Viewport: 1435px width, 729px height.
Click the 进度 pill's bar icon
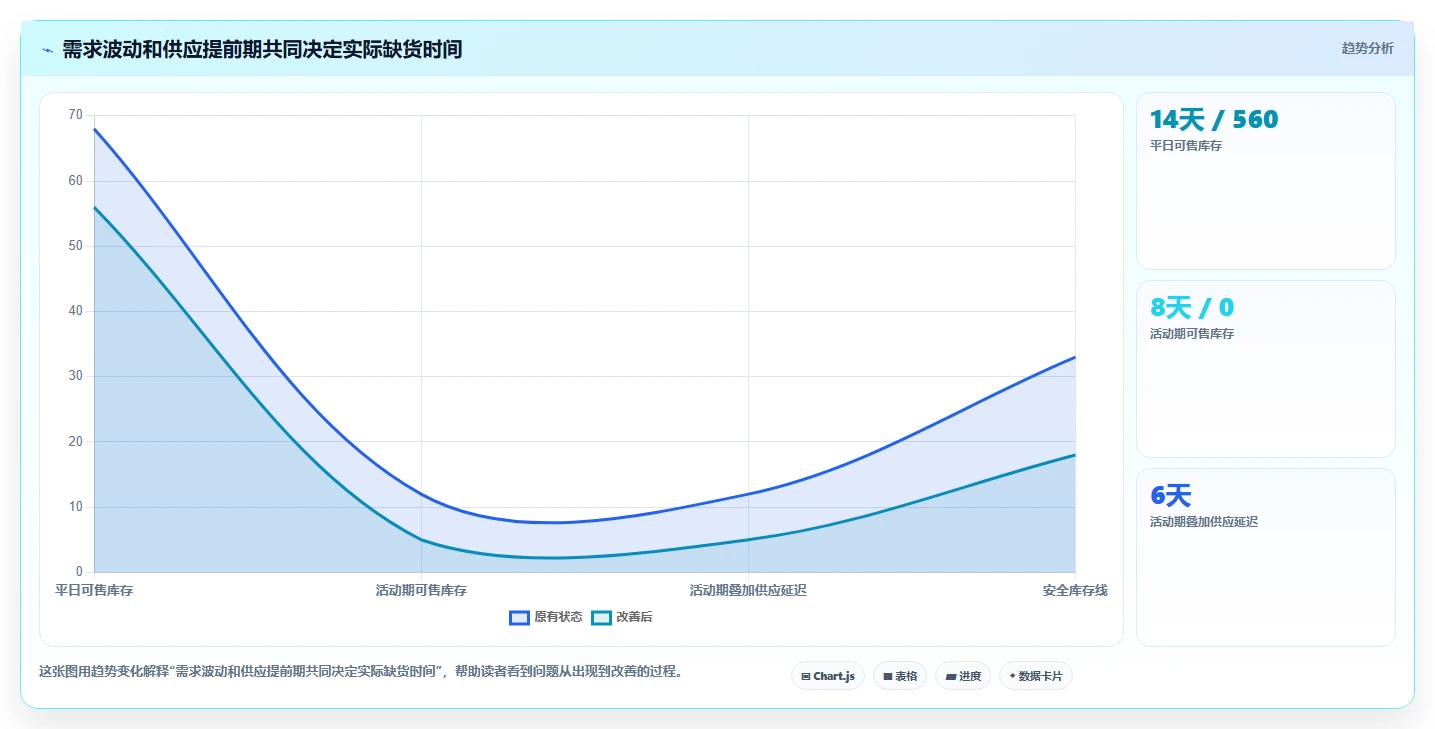point(950,677)
